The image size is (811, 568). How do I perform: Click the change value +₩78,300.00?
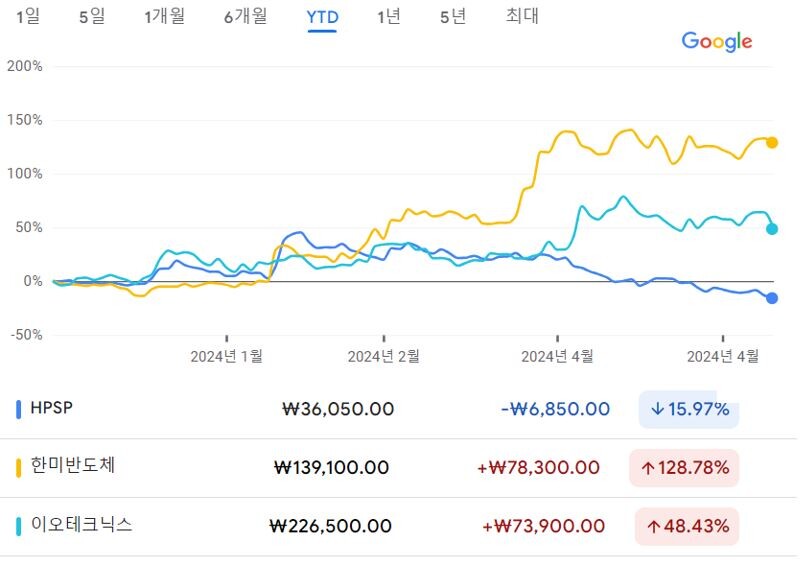(x=538, y=468)
